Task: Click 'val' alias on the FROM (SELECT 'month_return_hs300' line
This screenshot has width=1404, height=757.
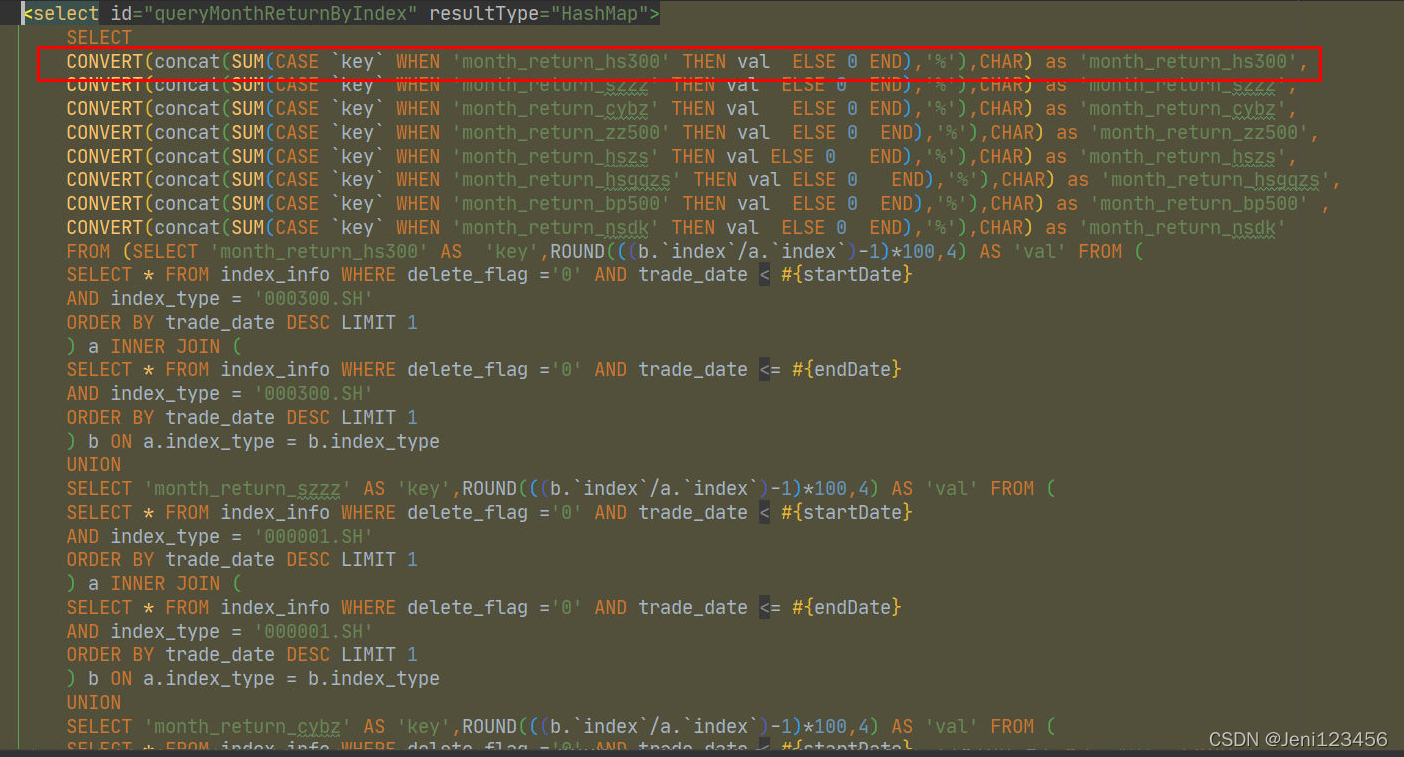Action: 1040,252
